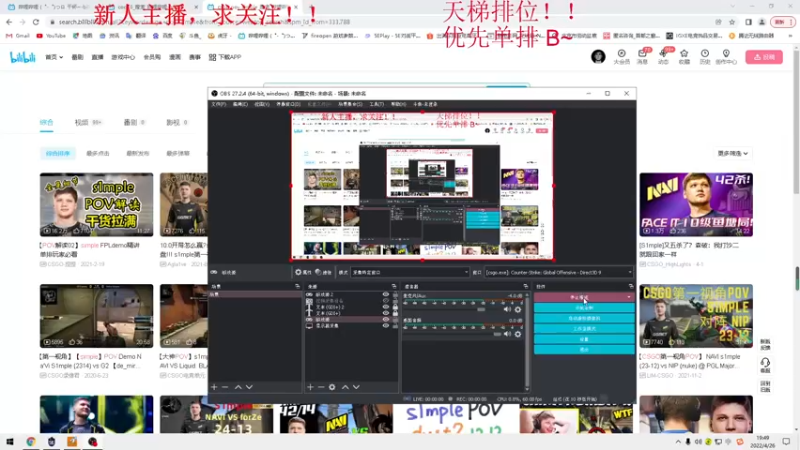Toggle visibility of 文本 (GDI+) 2 source
The image size is (800, 450).
[x=386, y=307]
